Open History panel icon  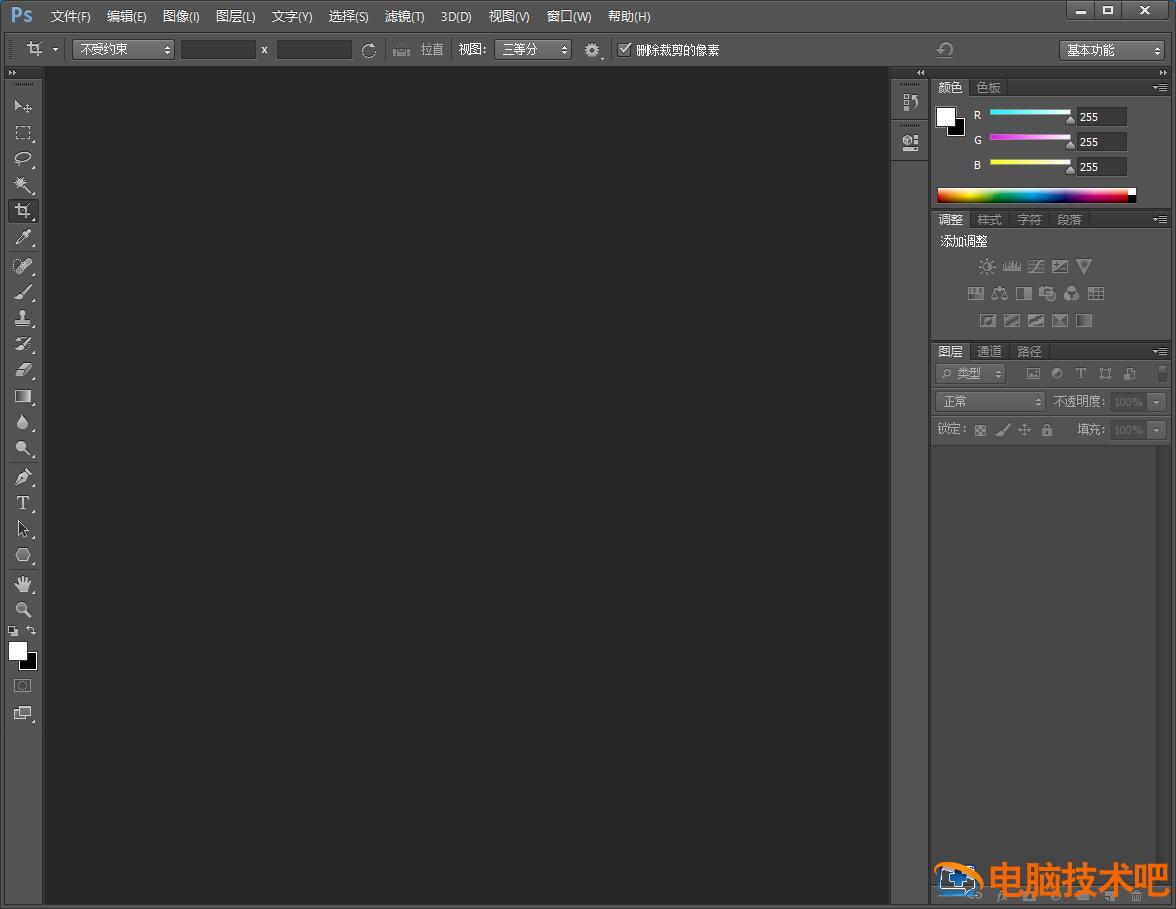tap(910, 101)
